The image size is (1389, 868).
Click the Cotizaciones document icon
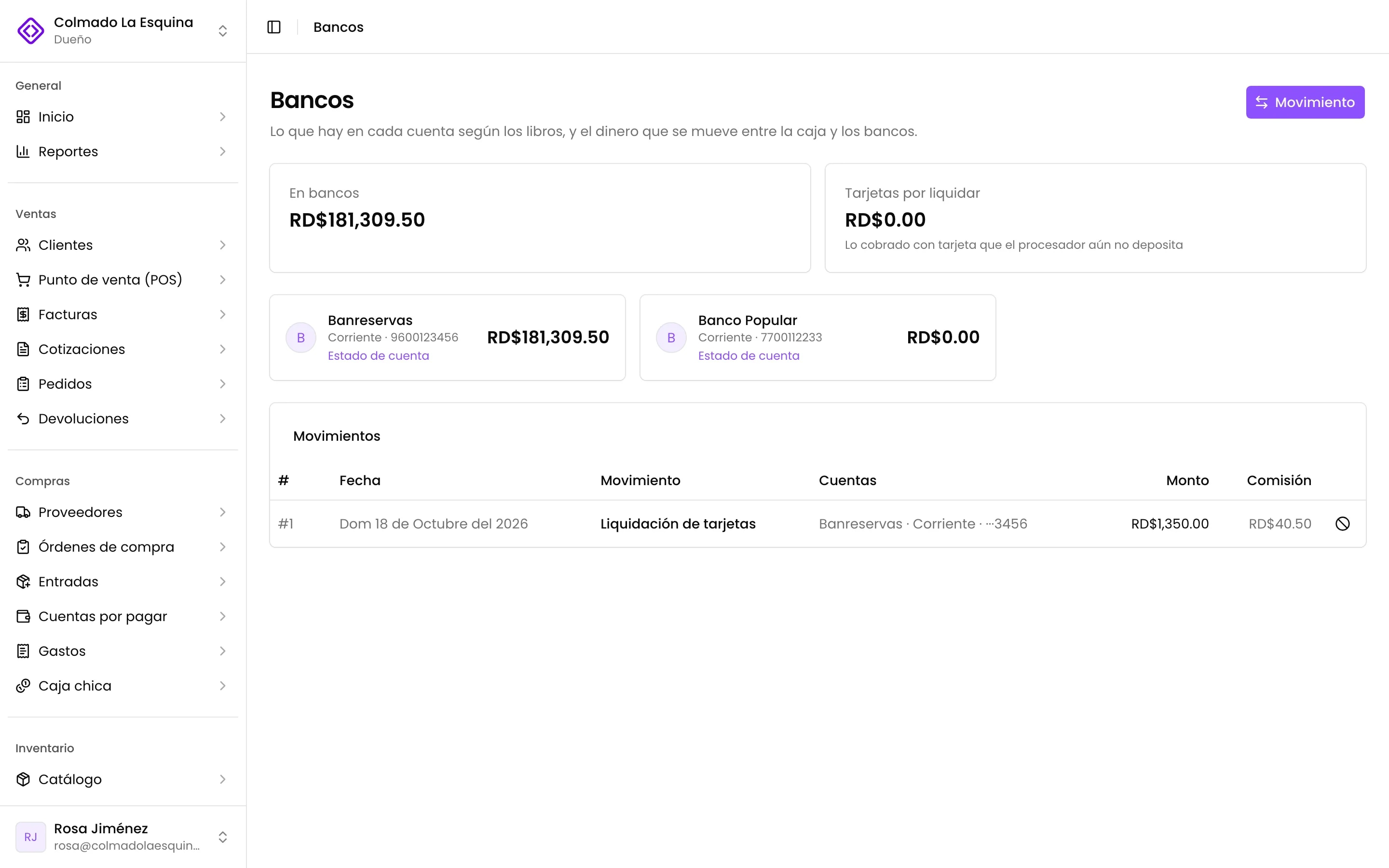[23, 349]
